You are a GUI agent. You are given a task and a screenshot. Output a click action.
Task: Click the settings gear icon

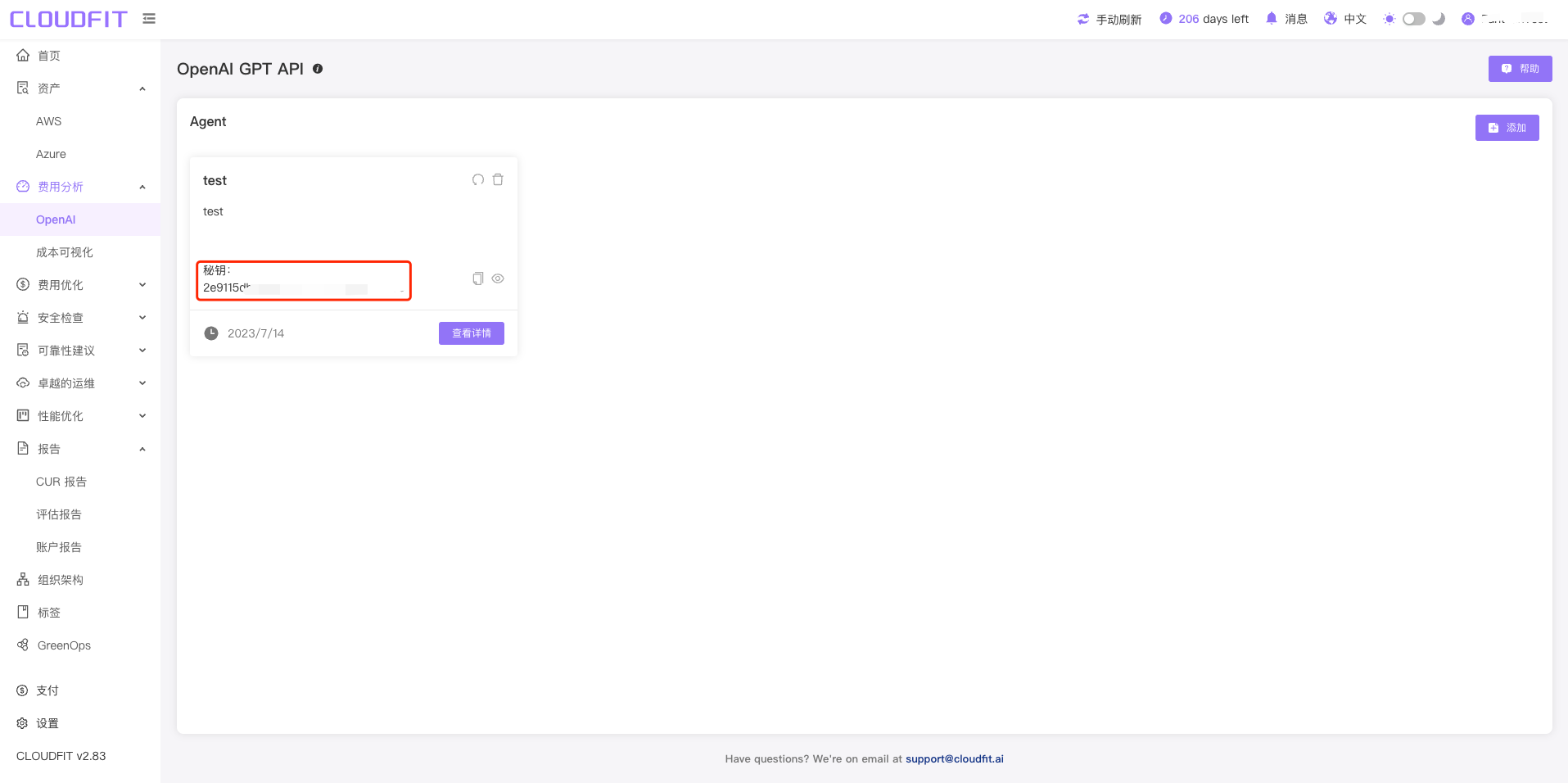click(x=22, y=723)
